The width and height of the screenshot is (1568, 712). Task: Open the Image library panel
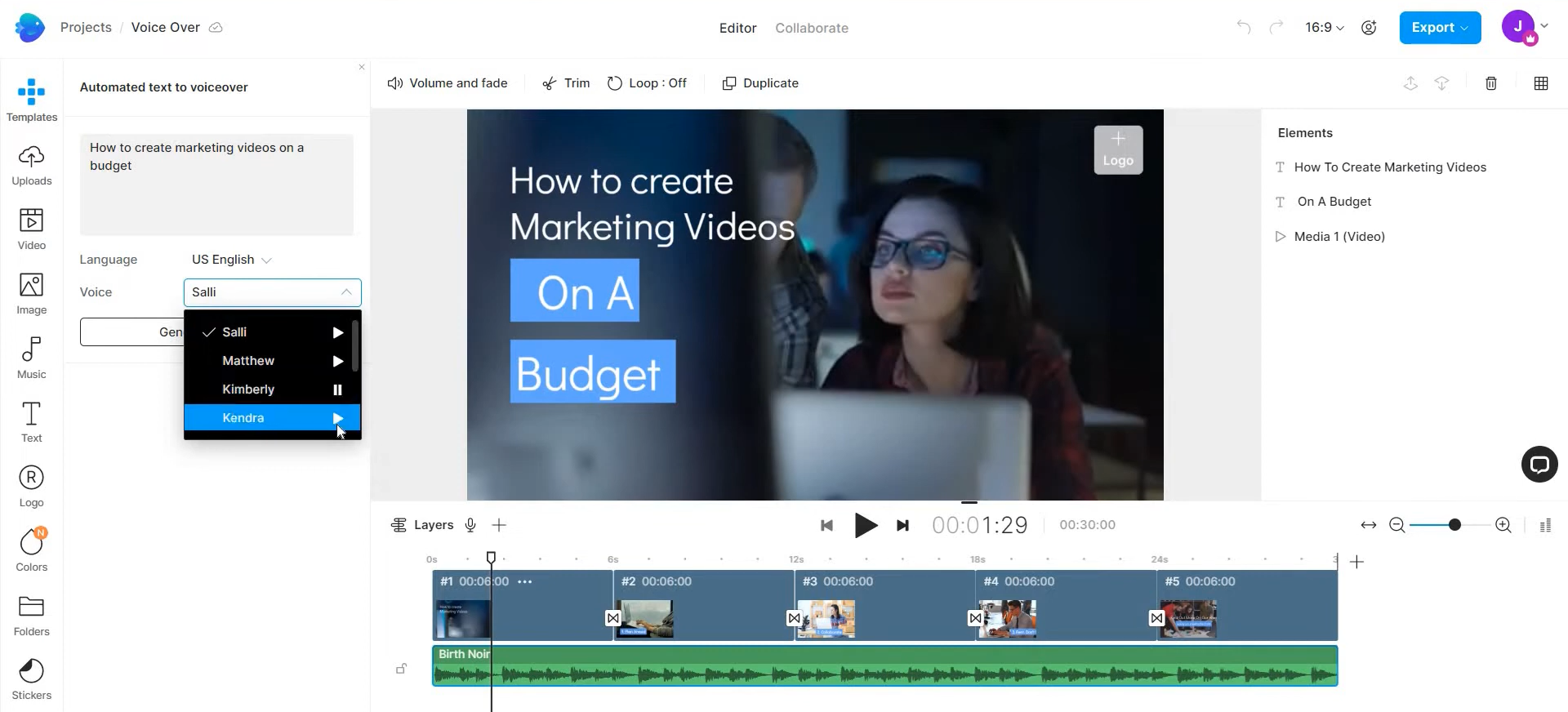tap(32, 294)
